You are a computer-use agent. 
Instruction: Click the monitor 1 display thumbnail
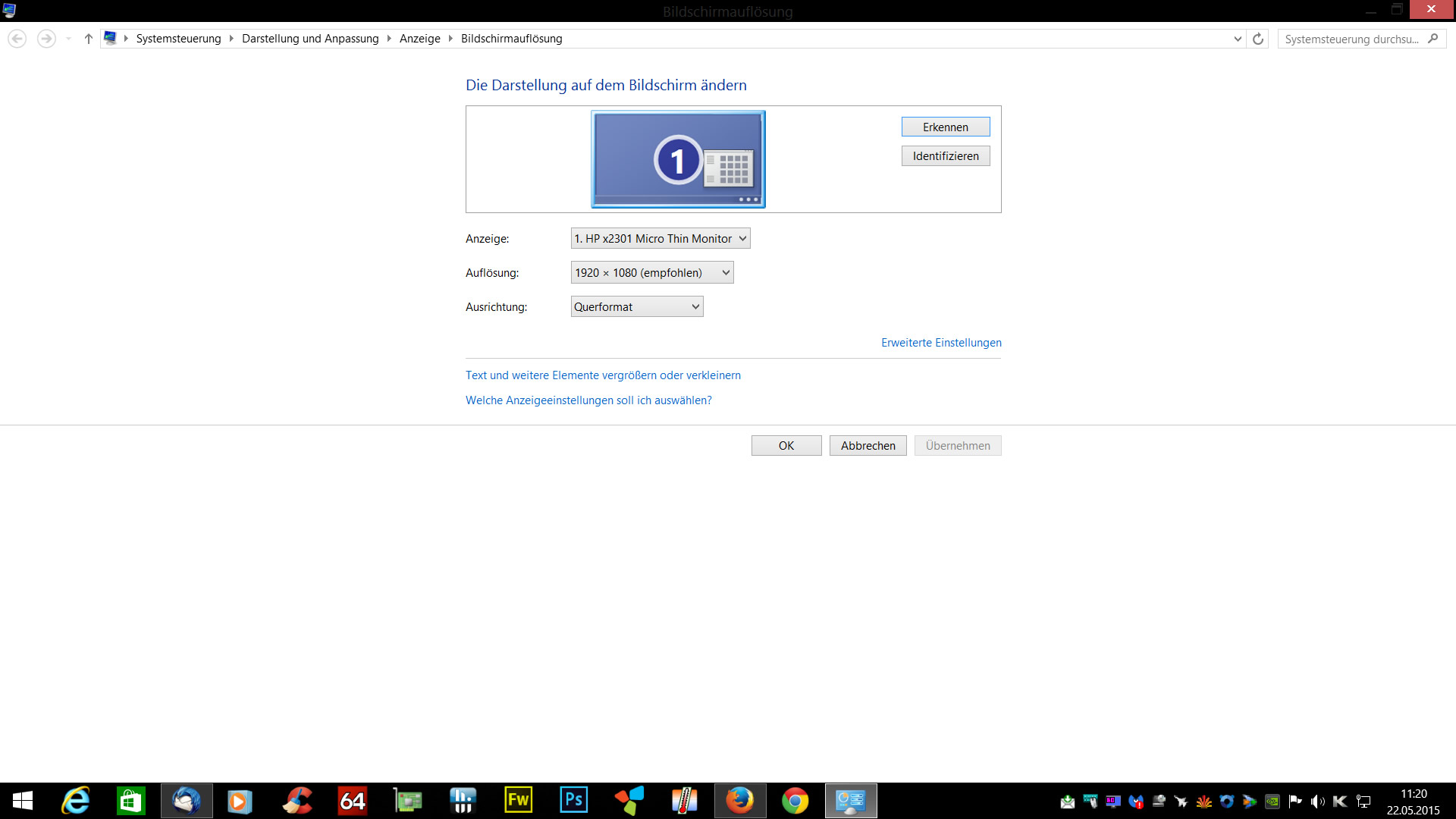click(x=678, y=159)
